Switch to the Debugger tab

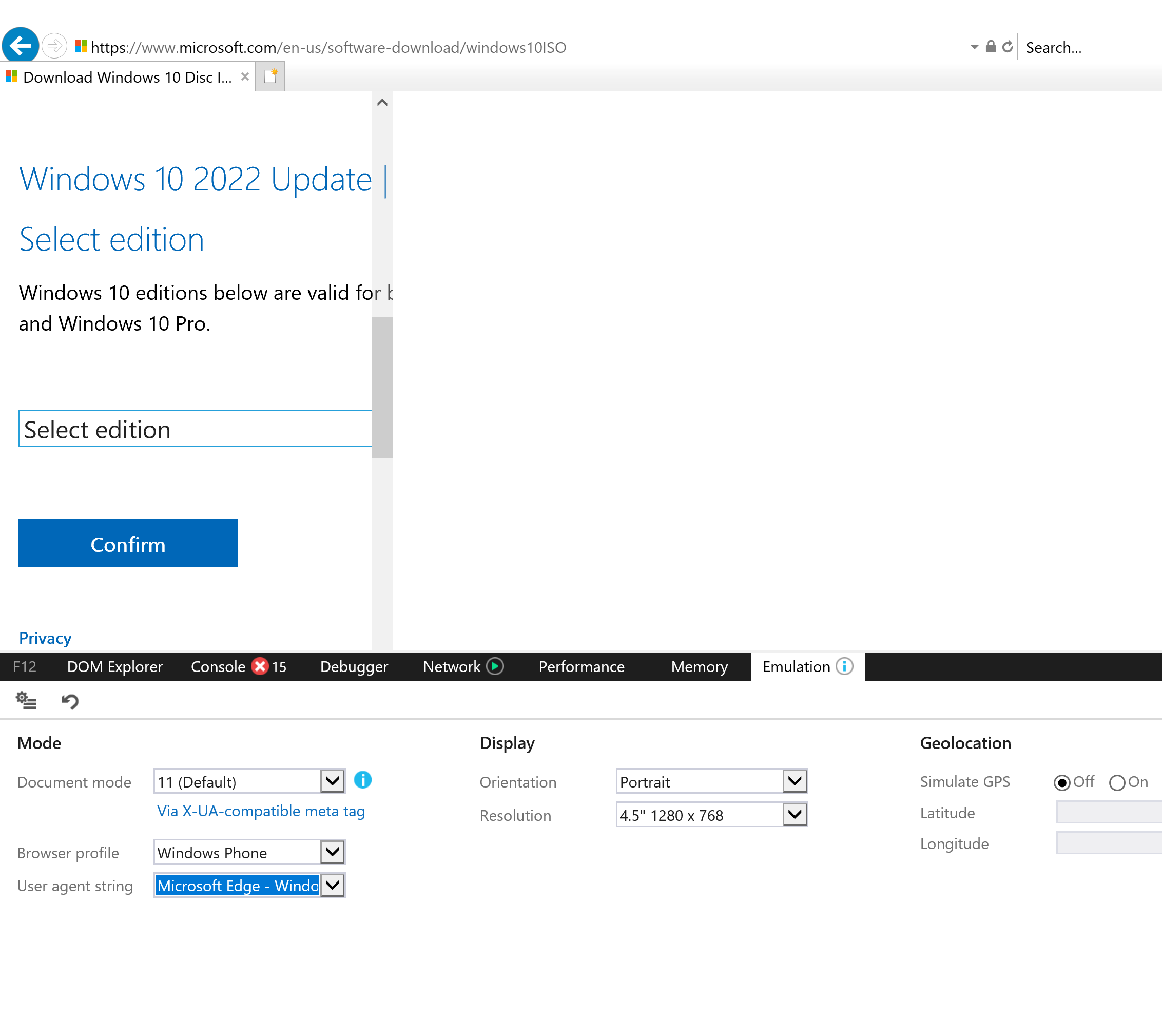click(354, 666)
